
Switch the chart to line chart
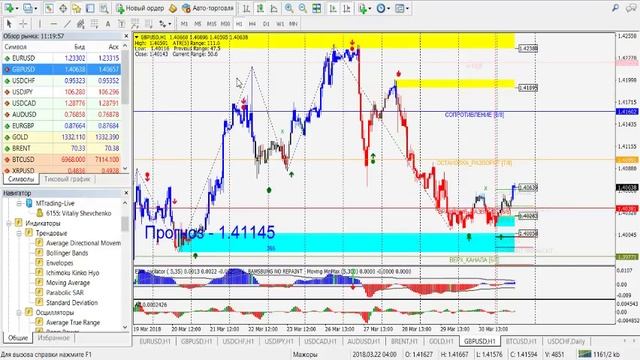coord(274,8)
